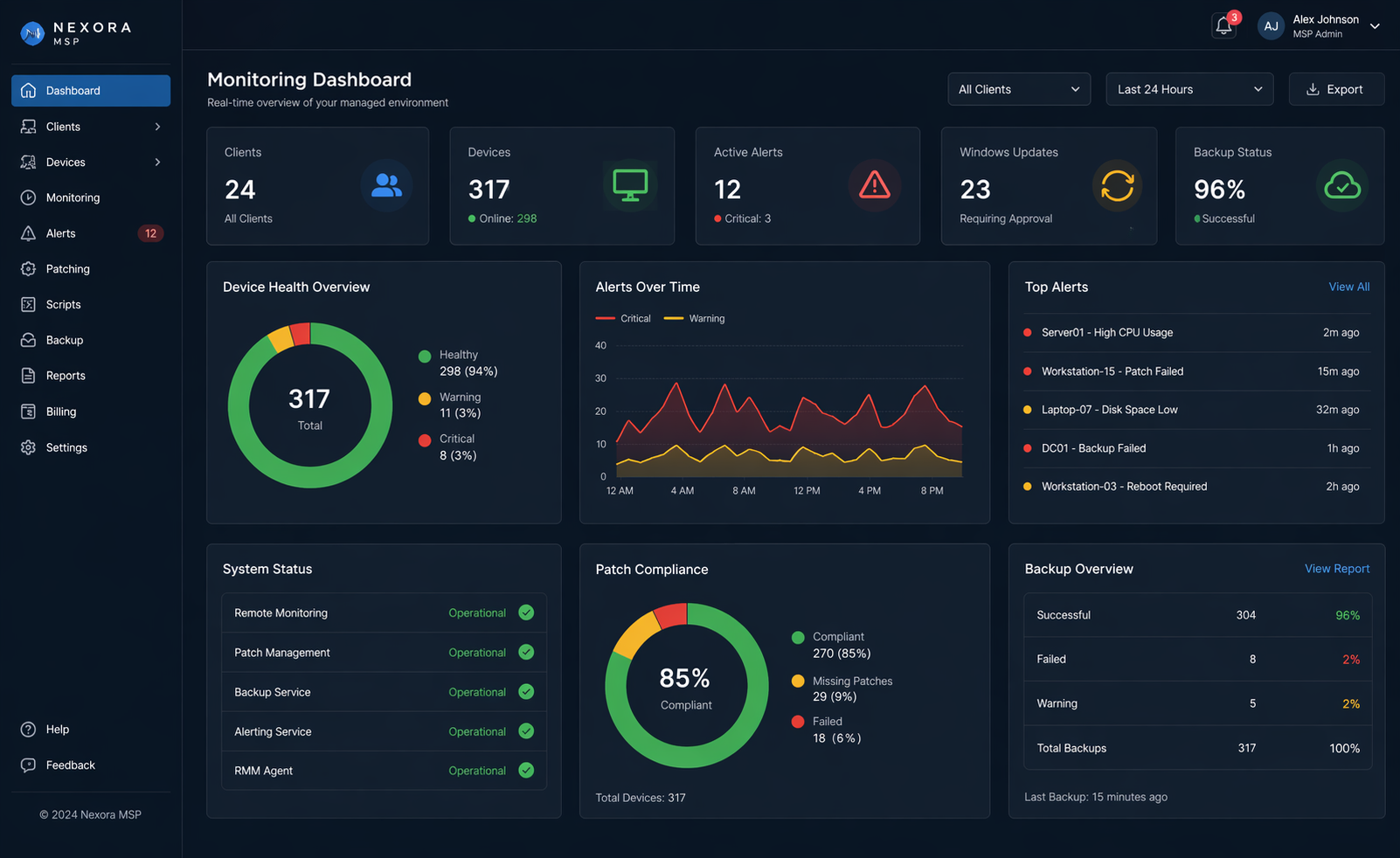Open Scripts in the sidebar
The image size is (1400, 858).
[x=91, y=305]
